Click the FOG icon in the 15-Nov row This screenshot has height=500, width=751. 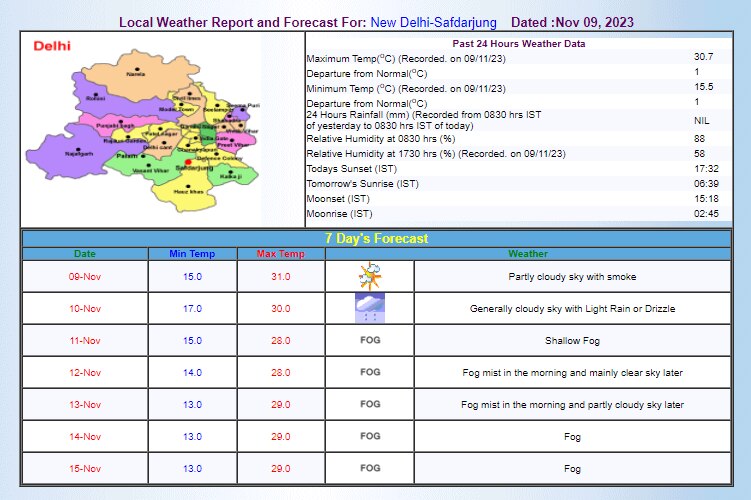pos(370,468)
